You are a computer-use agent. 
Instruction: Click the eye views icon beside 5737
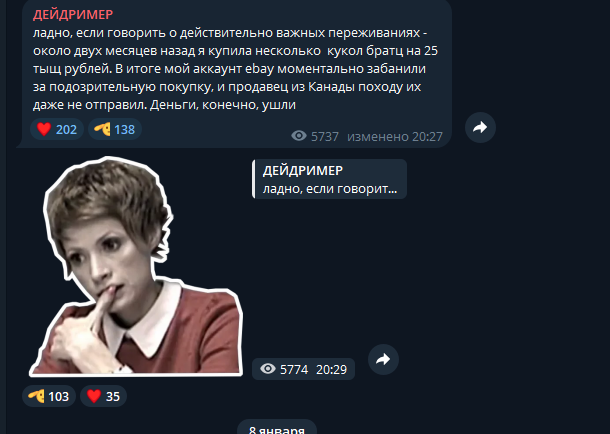click(x=299, y=136)
